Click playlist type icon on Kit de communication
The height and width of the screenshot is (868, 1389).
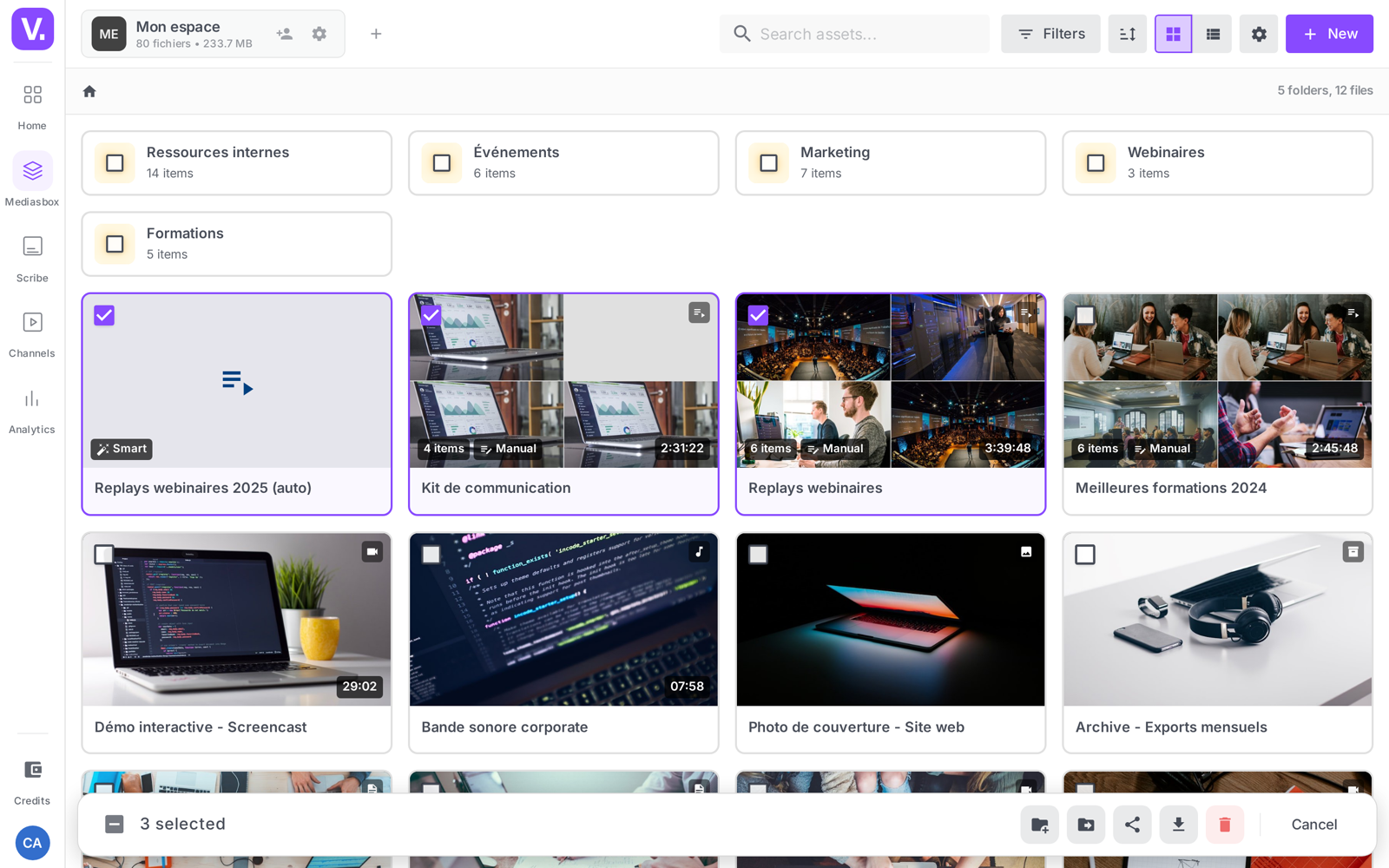click(x=699, y=312)
